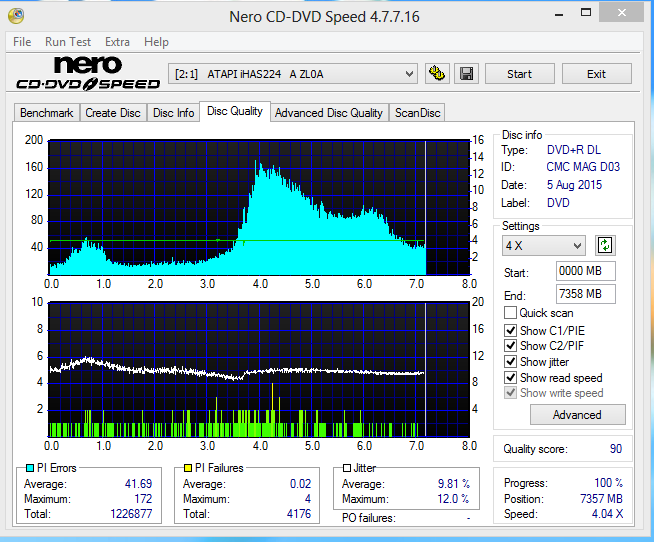Image resolution: width=654 pixels, height=542 pixels.
Task: Click the End position field 7358 MB
Action: 586,294
